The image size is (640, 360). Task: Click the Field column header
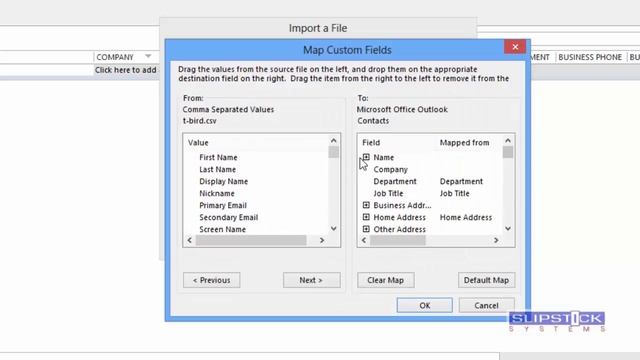pyautogui.click(x=371, y=142)
